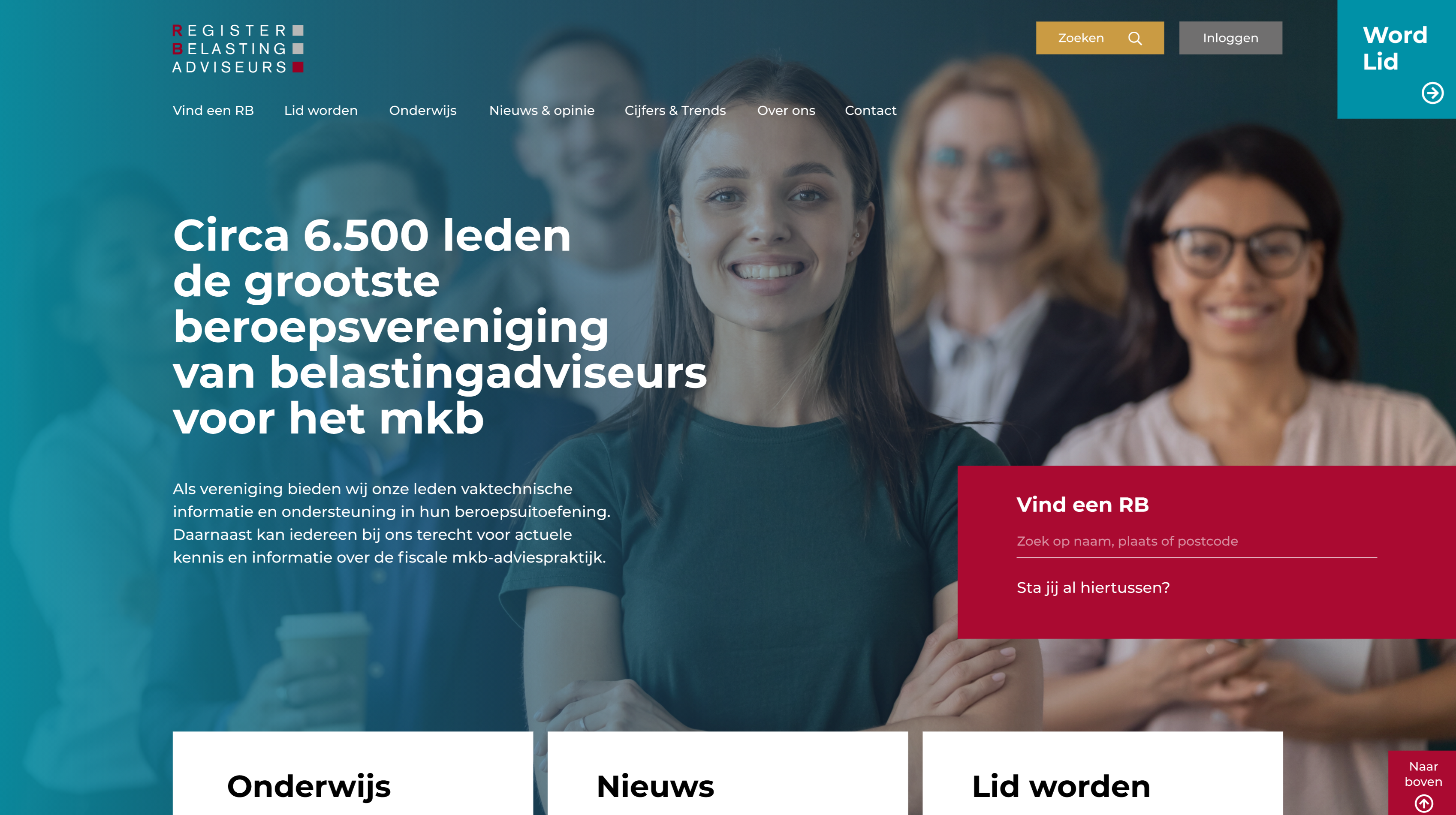1456x815 pixels.
Task: Select the Over ons navigation menu item
Action: pos(786,110)
